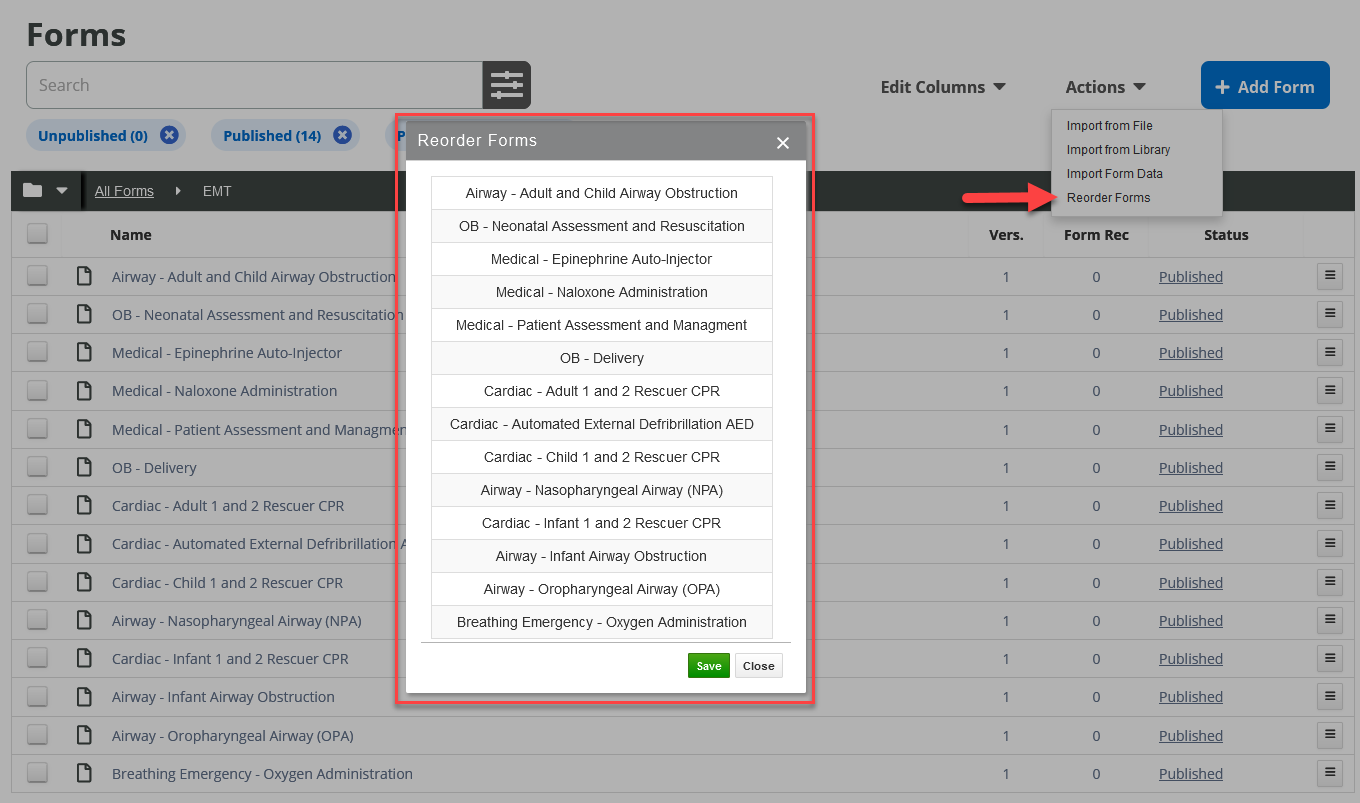The height and width of the screenshot is (803, 1360).
Task: Open row menu for OB - Neonatal Assessment and Resuscitation
Action: [1330, 314]
